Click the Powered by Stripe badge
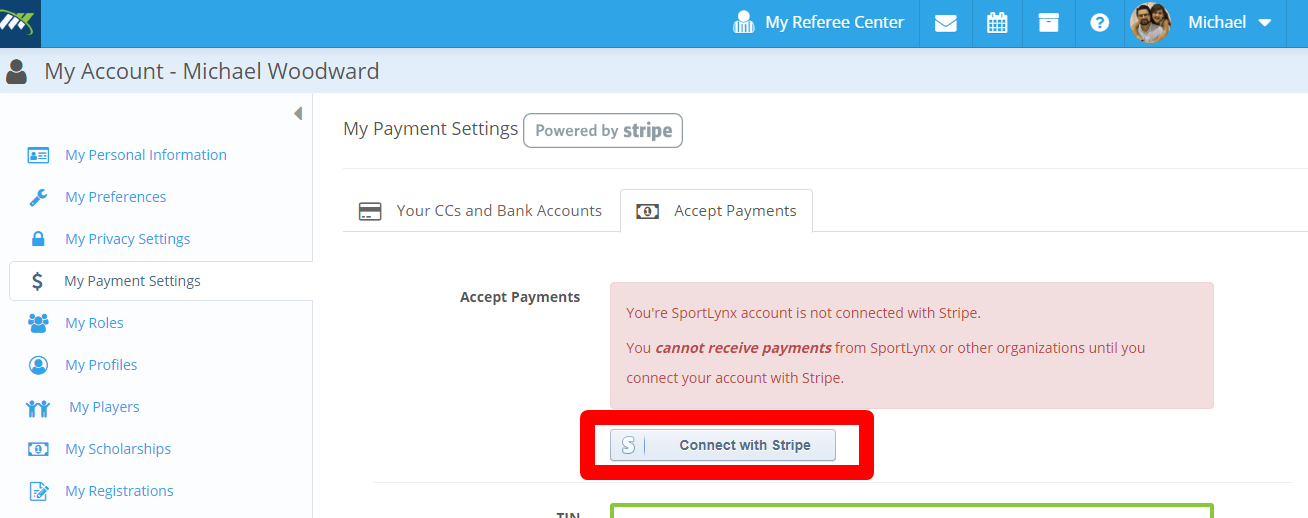 (x=603, y=131)
